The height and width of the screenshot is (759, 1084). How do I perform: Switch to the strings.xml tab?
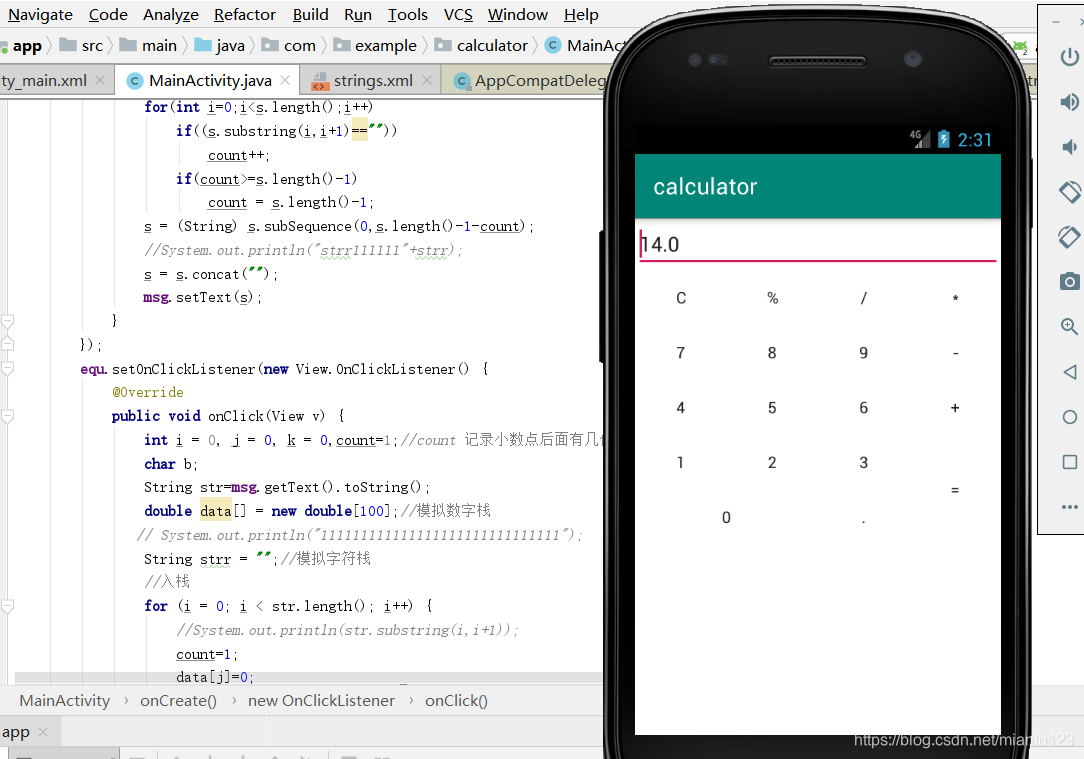373,81
